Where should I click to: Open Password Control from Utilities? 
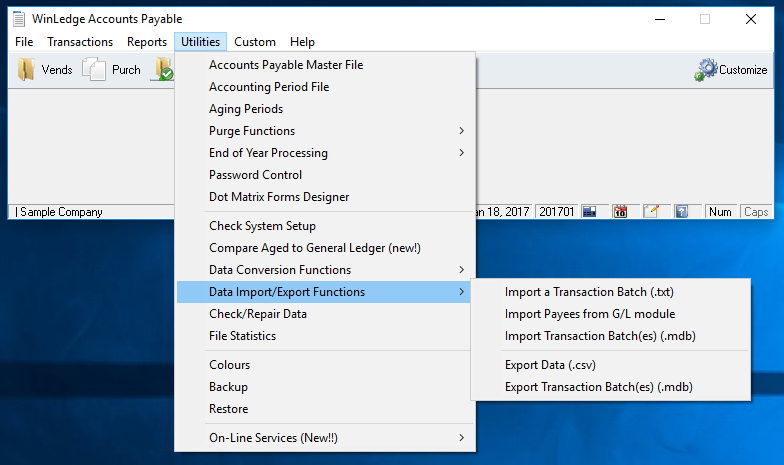click(x=255, y=175)
